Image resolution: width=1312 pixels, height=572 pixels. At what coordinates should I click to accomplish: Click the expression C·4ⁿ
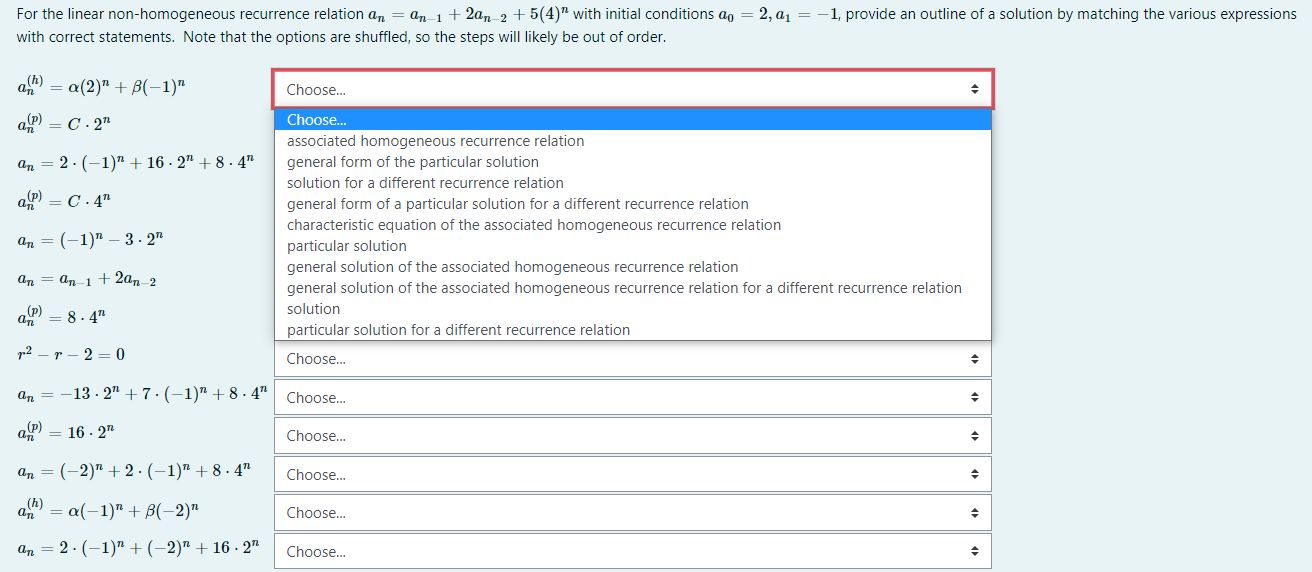64,200
